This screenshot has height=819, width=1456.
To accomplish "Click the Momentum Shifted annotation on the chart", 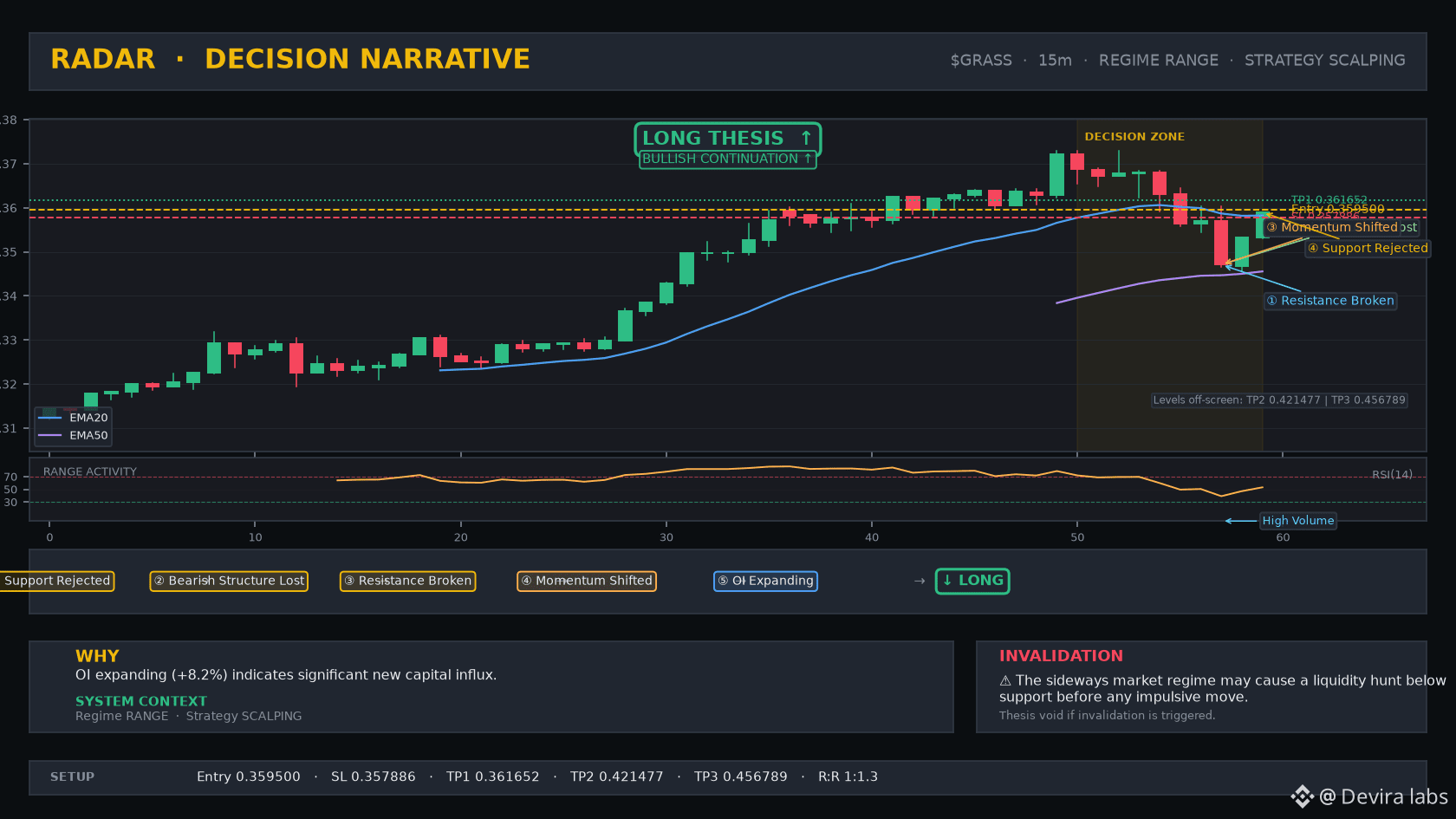I will click(x=1332, y=227).
